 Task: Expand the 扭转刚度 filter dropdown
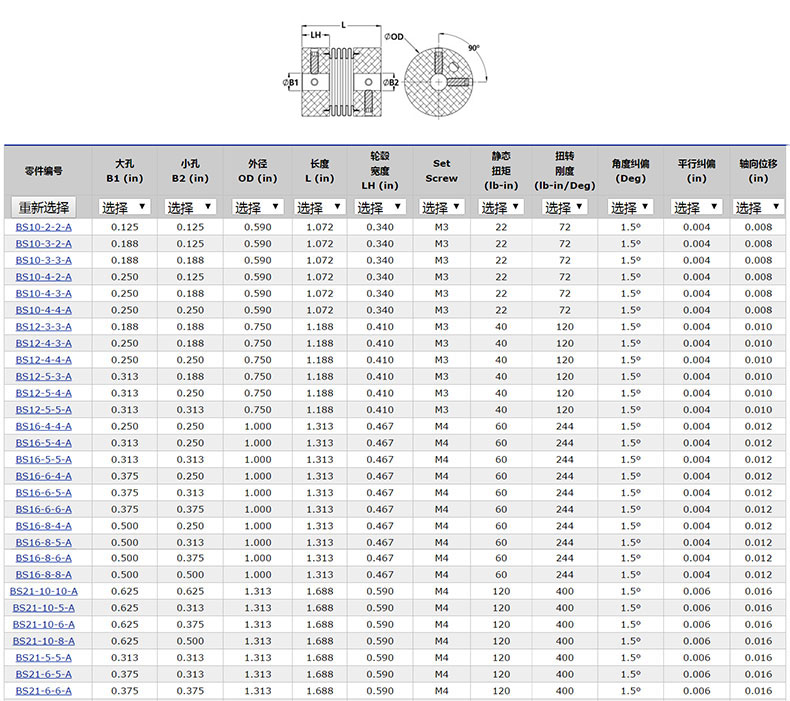coord(565,207)
